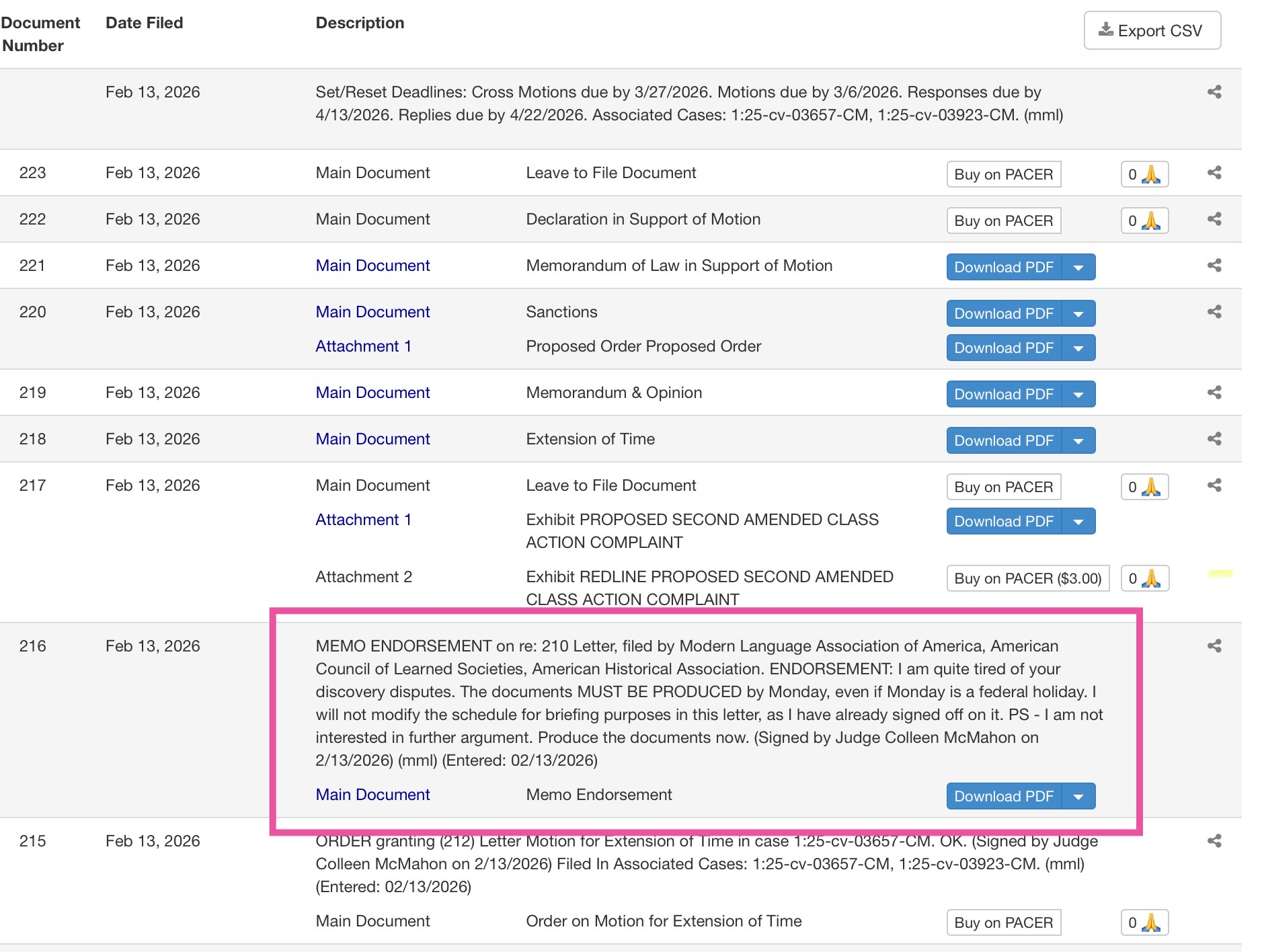This screenshot has width=1262, height=952.
Task: Expand Download PDF dropdown for document 221
Action: tap(1078, 267)
